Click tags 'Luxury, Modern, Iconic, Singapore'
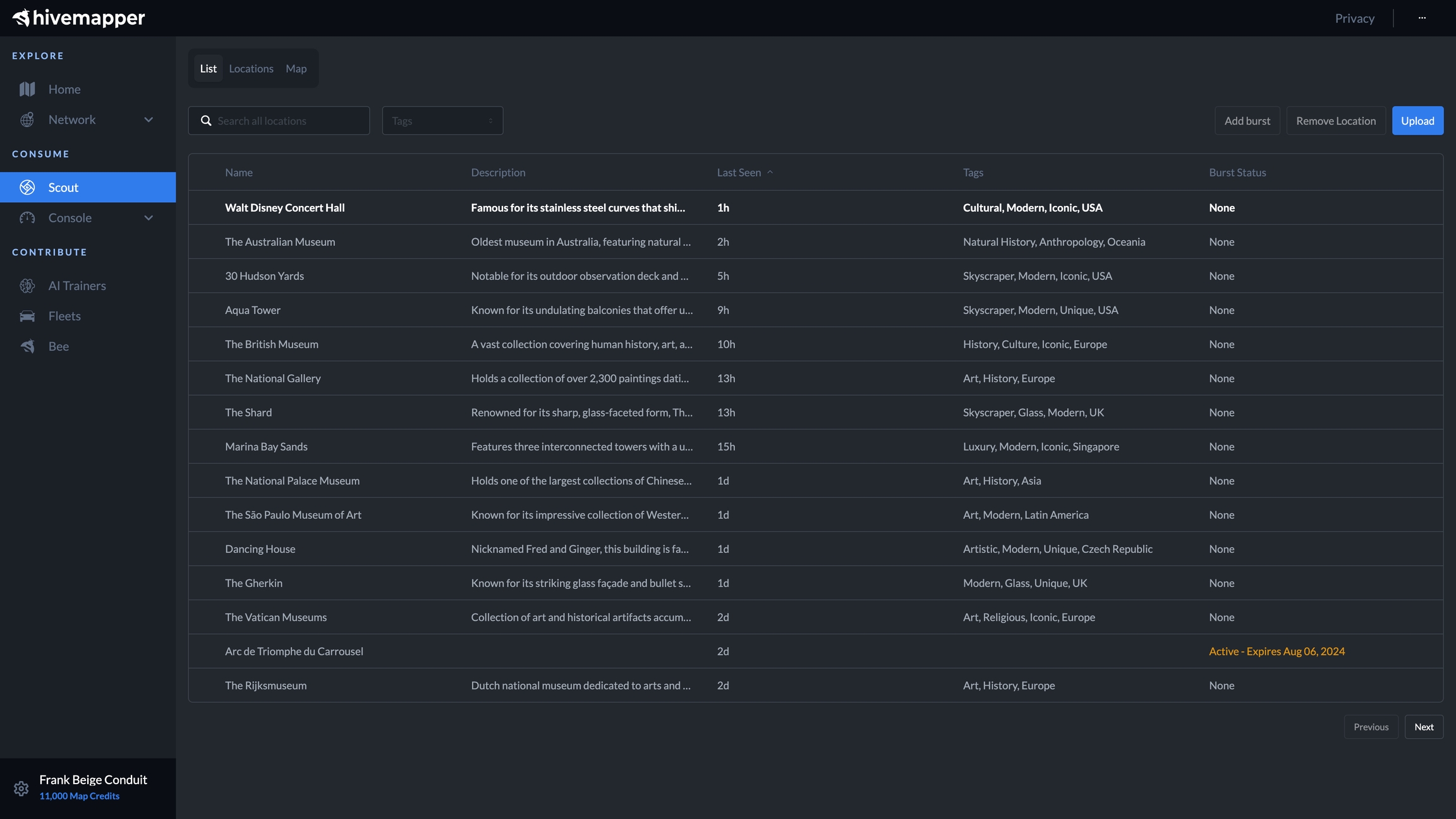 [1041, 446]
